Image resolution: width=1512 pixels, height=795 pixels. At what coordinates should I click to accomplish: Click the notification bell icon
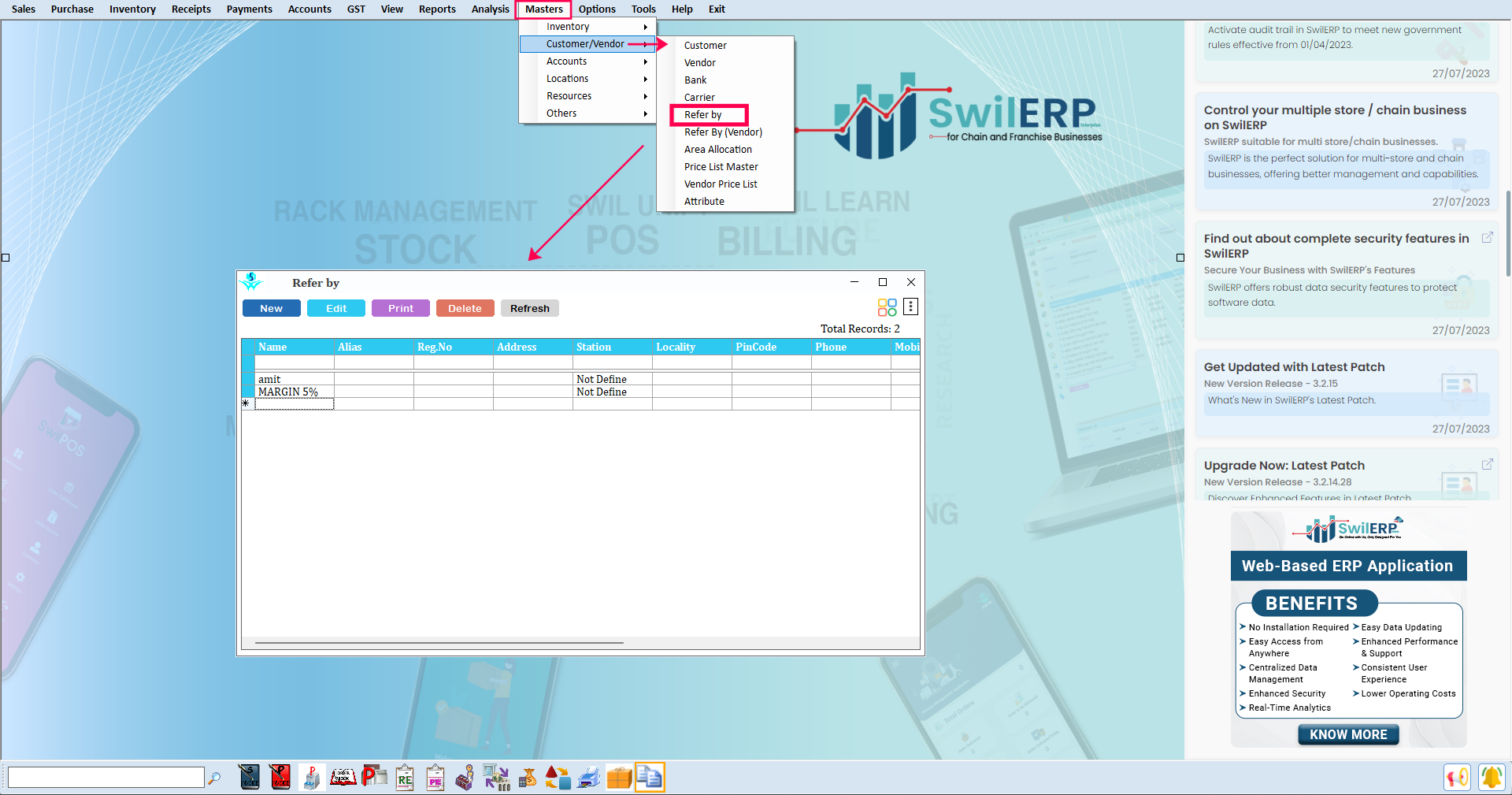1491,778
